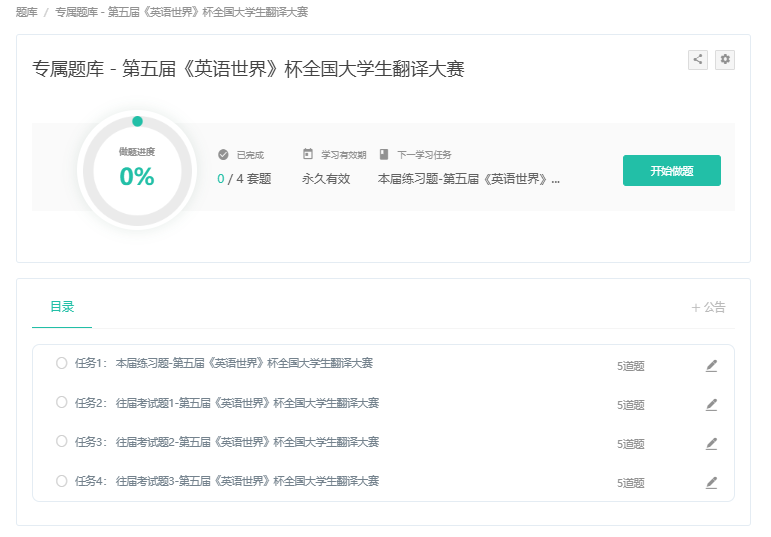Select radio circle for 任务2
Image resolution: width=771 pixels, height=537 pixels.
click(x=62, y=402)
